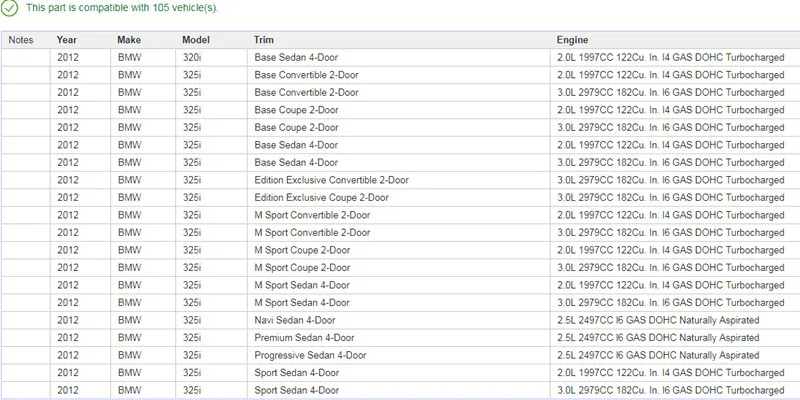Select the 320i Base Sedan 4-Door row

[400, 58]
